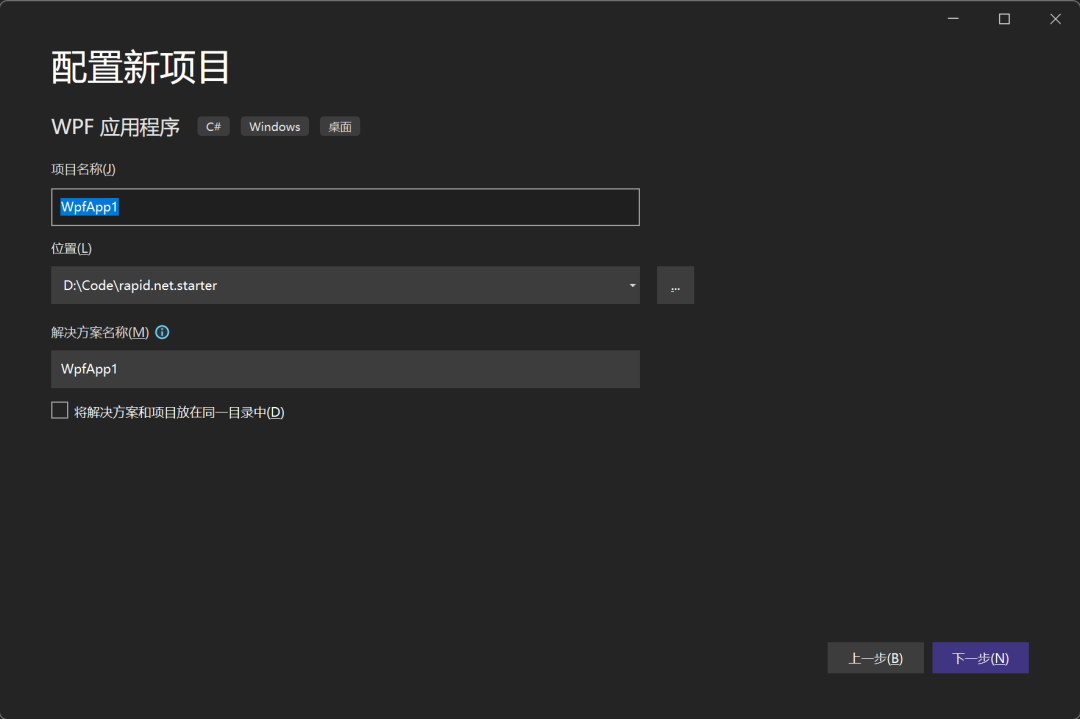This screenshot has width=1080, height=719.
Task: Open the D:\Code\rapid.net.starter location combo box
Action: (345, 285)
